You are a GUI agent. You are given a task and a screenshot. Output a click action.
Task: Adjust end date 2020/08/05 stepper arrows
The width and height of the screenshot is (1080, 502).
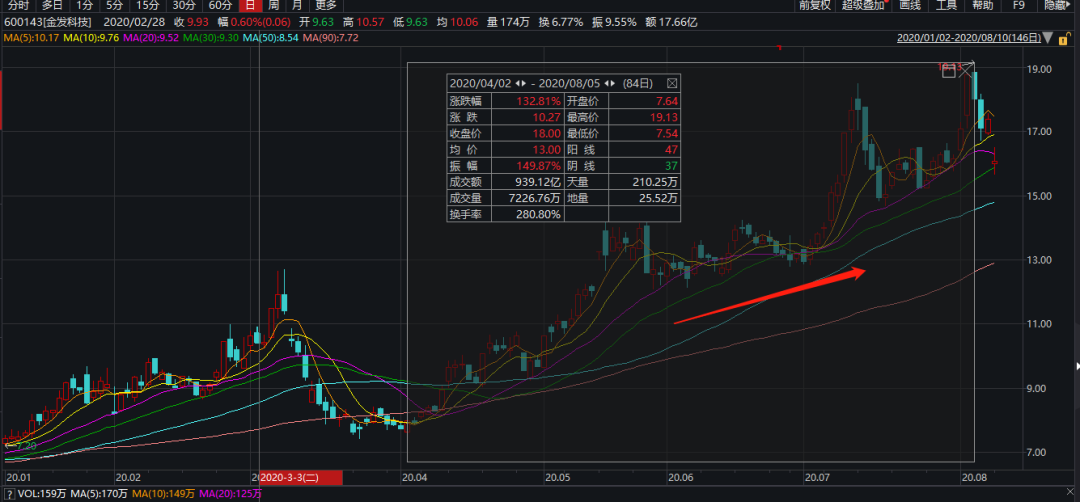(611, 83)
